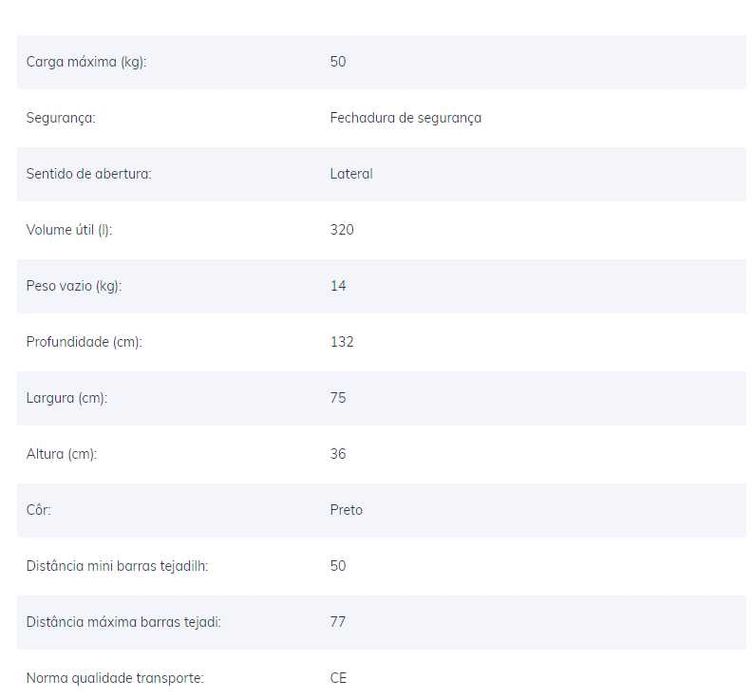754x700 pixels.
Task: Click the "Profundidade (cm):" label
Action: pyautogui.click(x=84, y=342)
